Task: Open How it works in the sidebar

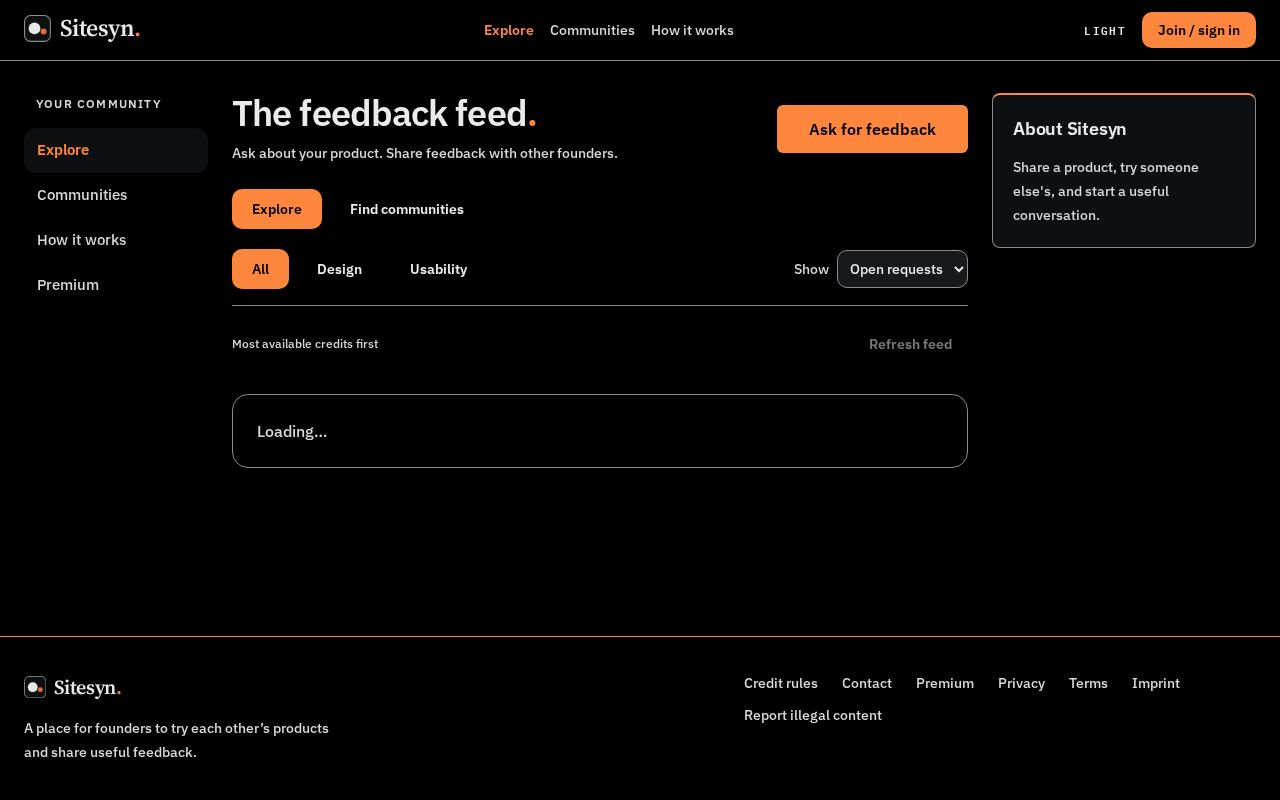Action: (x=116, y=240)
